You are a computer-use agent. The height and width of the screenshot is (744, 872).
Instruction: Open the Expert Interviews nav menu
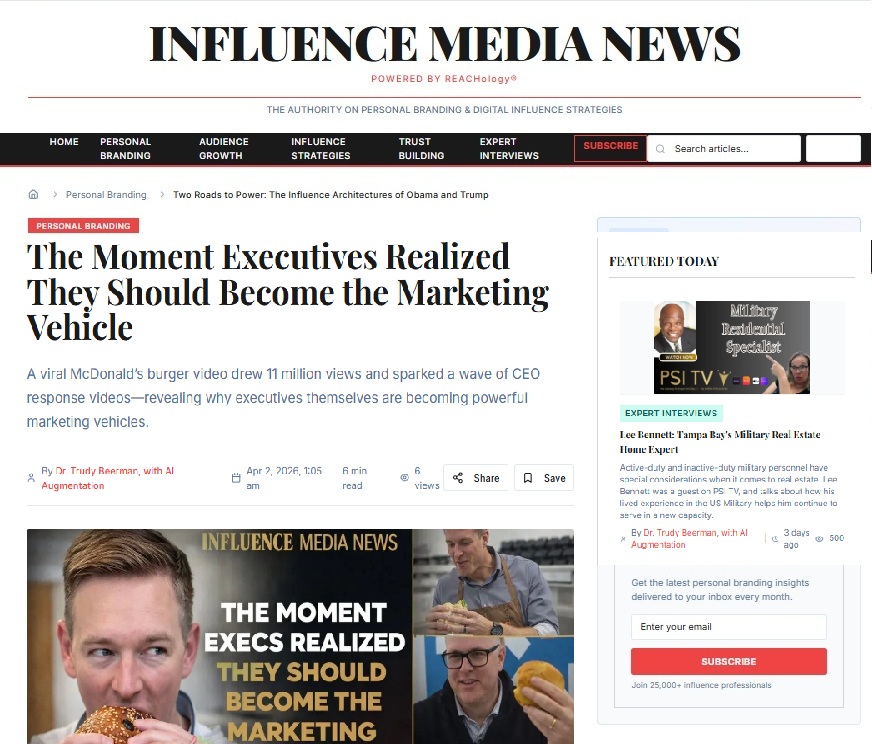point(509,149)
